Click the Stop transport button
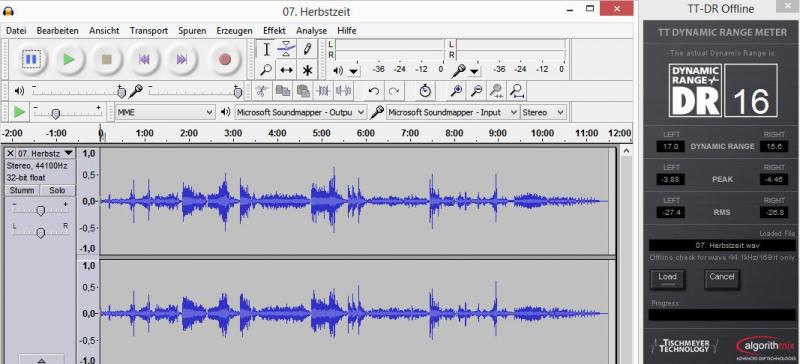Image resolution: width=800 pixels, height=364 pixels. coord(107,59)
